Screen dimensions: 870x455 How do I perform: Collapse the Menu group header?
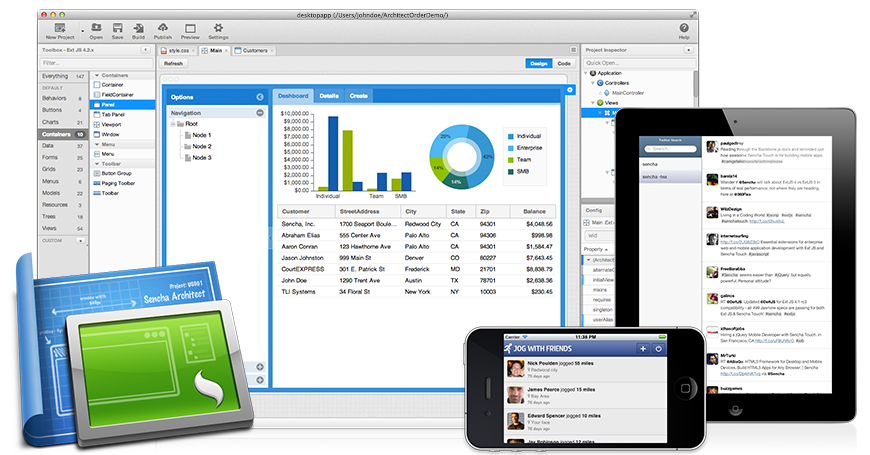[123, 144]
